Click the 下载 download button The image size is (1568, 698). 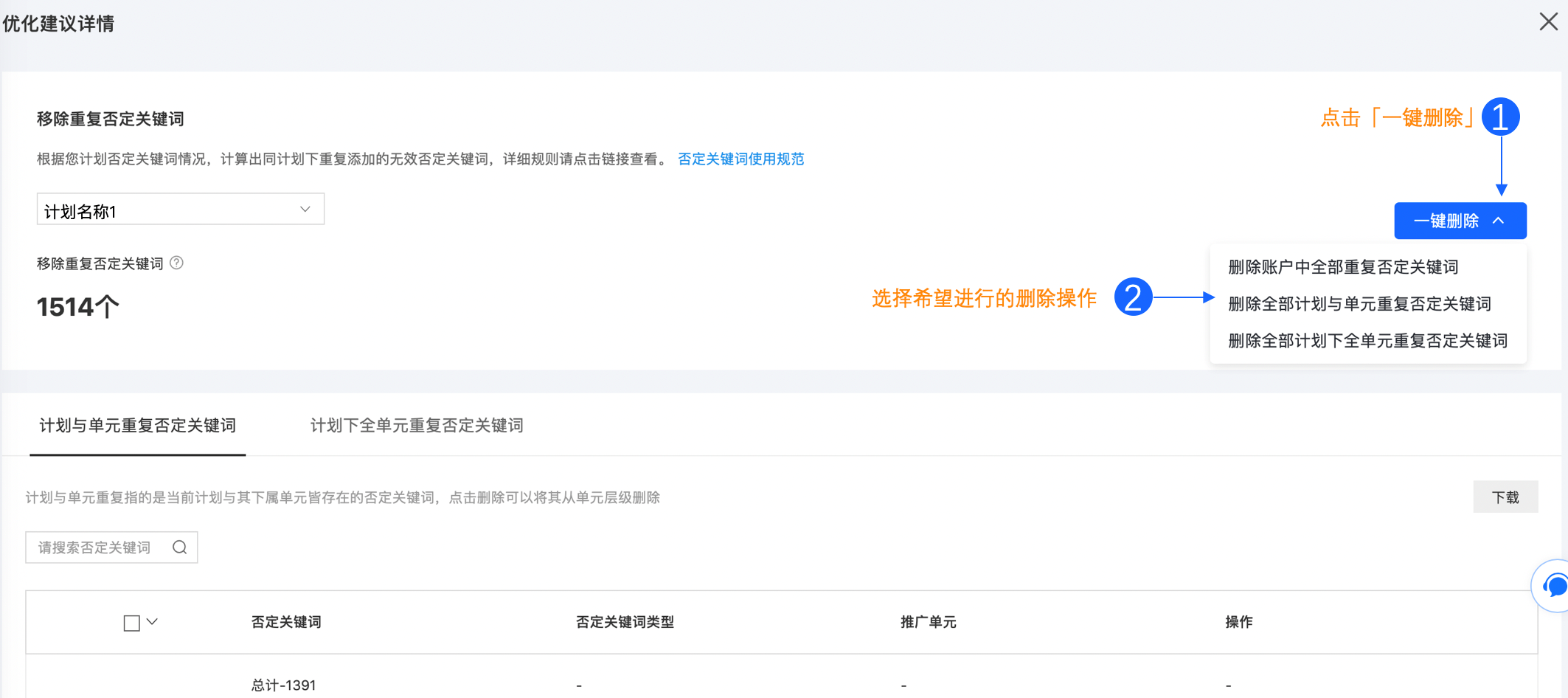pyautogui.click(x=1505, y=497)
